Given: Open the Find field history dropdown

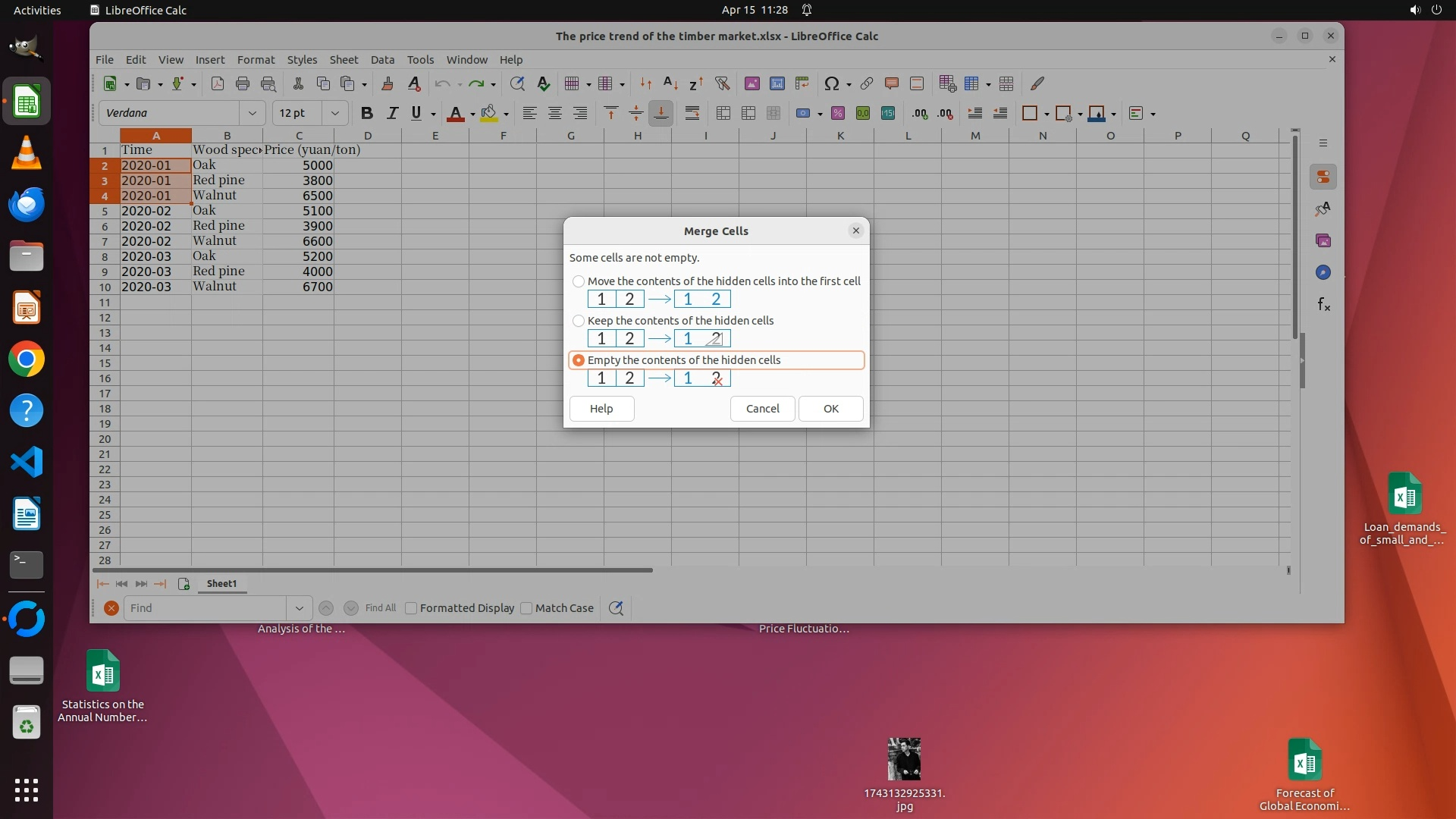Looking at the screenshot, I should 299,608.
